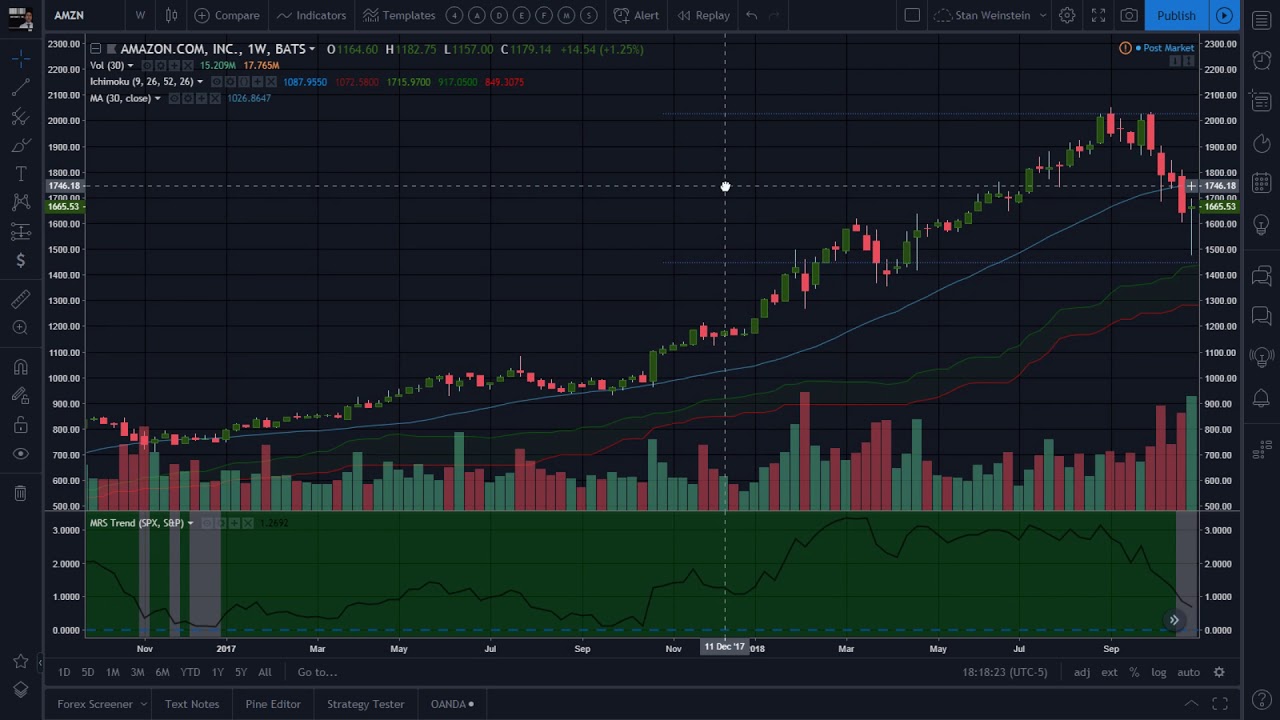This screenshot has width=1280, height=720.
Task: Select the YTD date range
Action: tap(190, 672)
